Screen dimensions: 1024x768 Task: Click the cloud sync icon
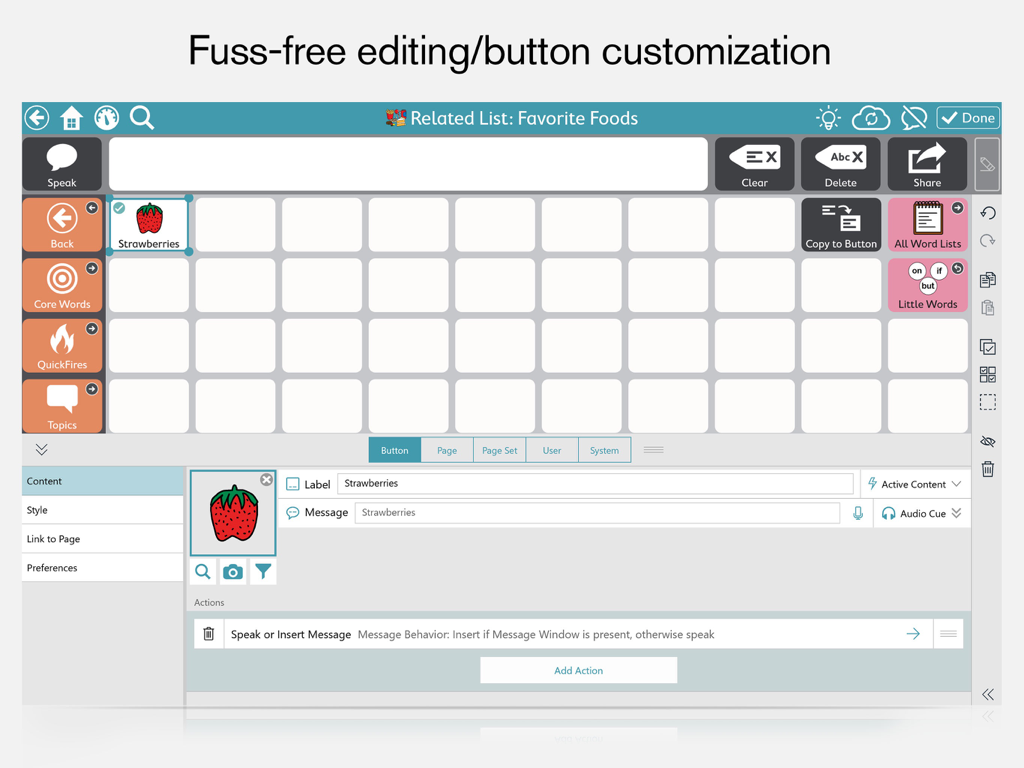coord(871,118)
